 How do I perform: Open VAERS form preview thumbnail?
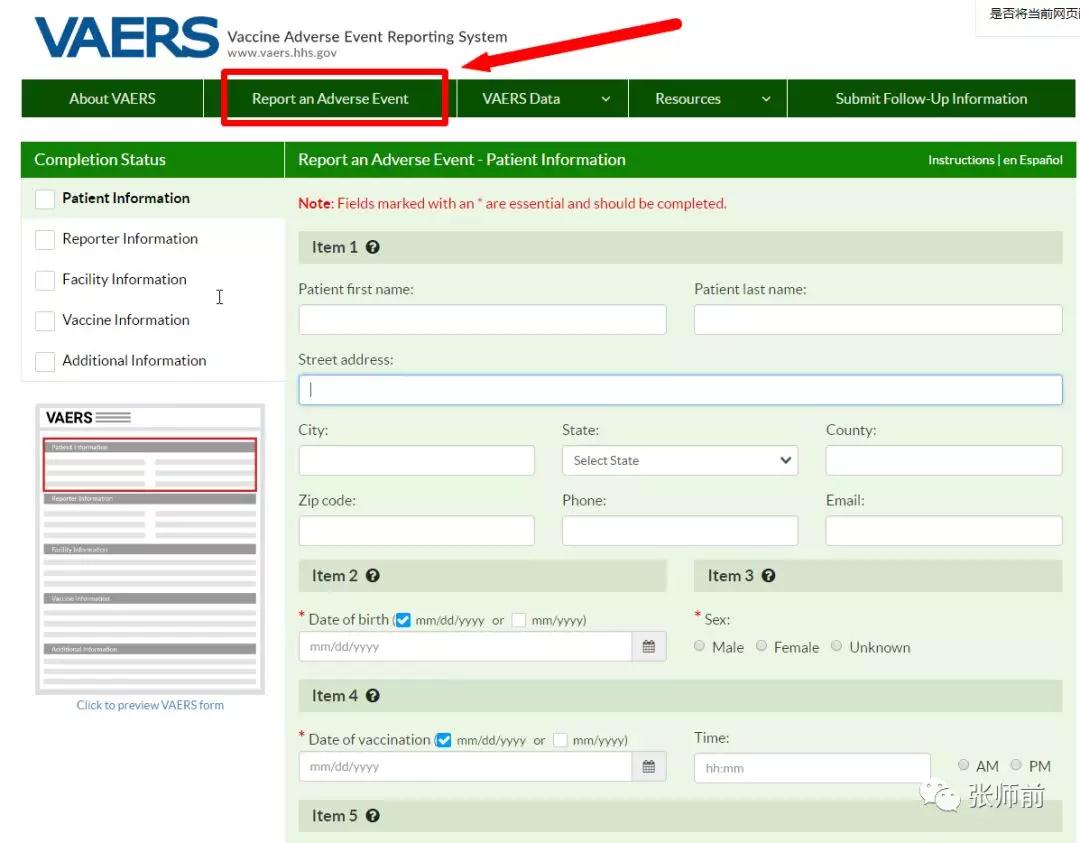click(x=150, y=549)
